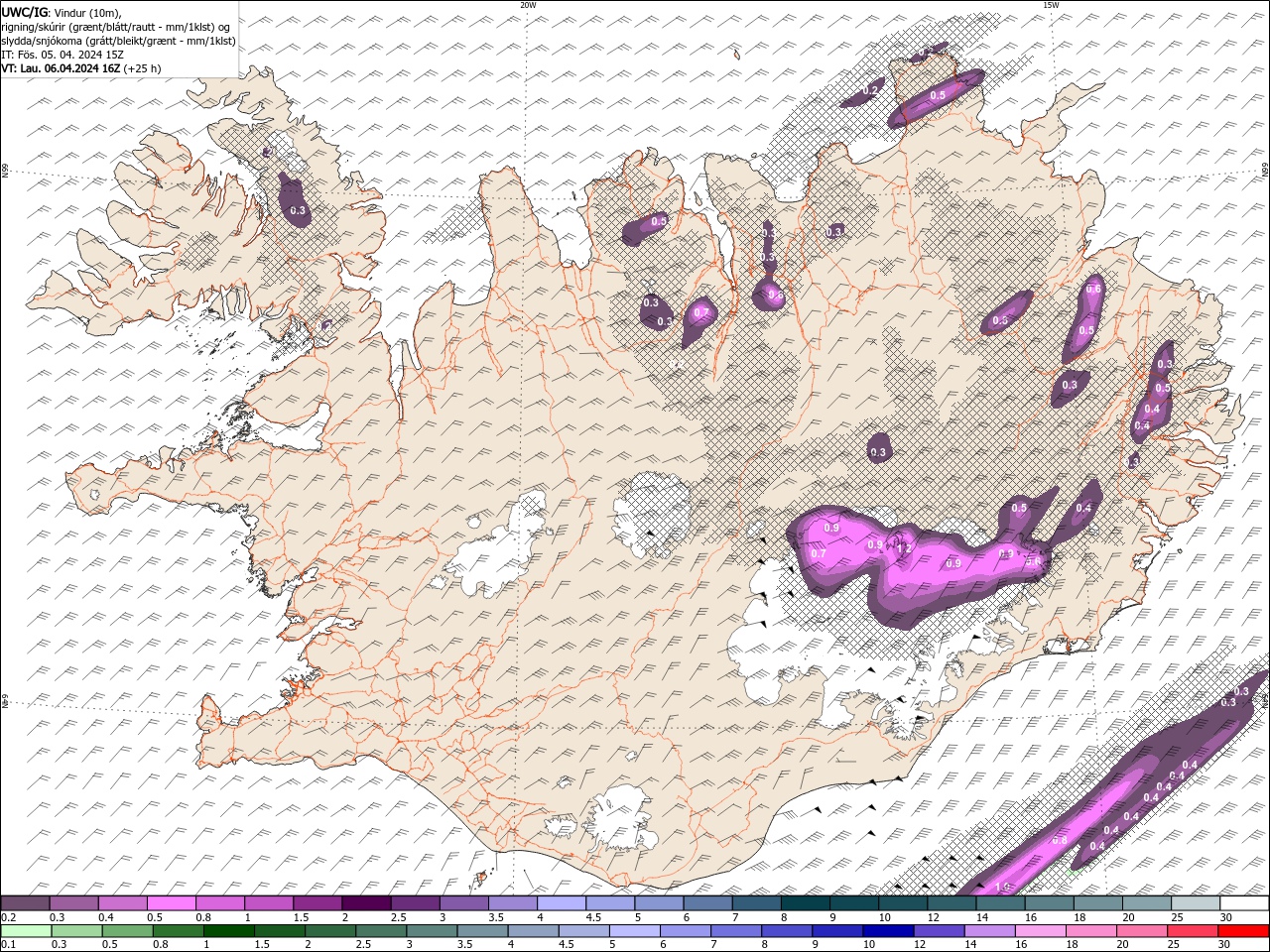Pick the top-row swatch between 0.5 and 0.8
Viewport: 1270px width, 952px height.
[172, 903]
